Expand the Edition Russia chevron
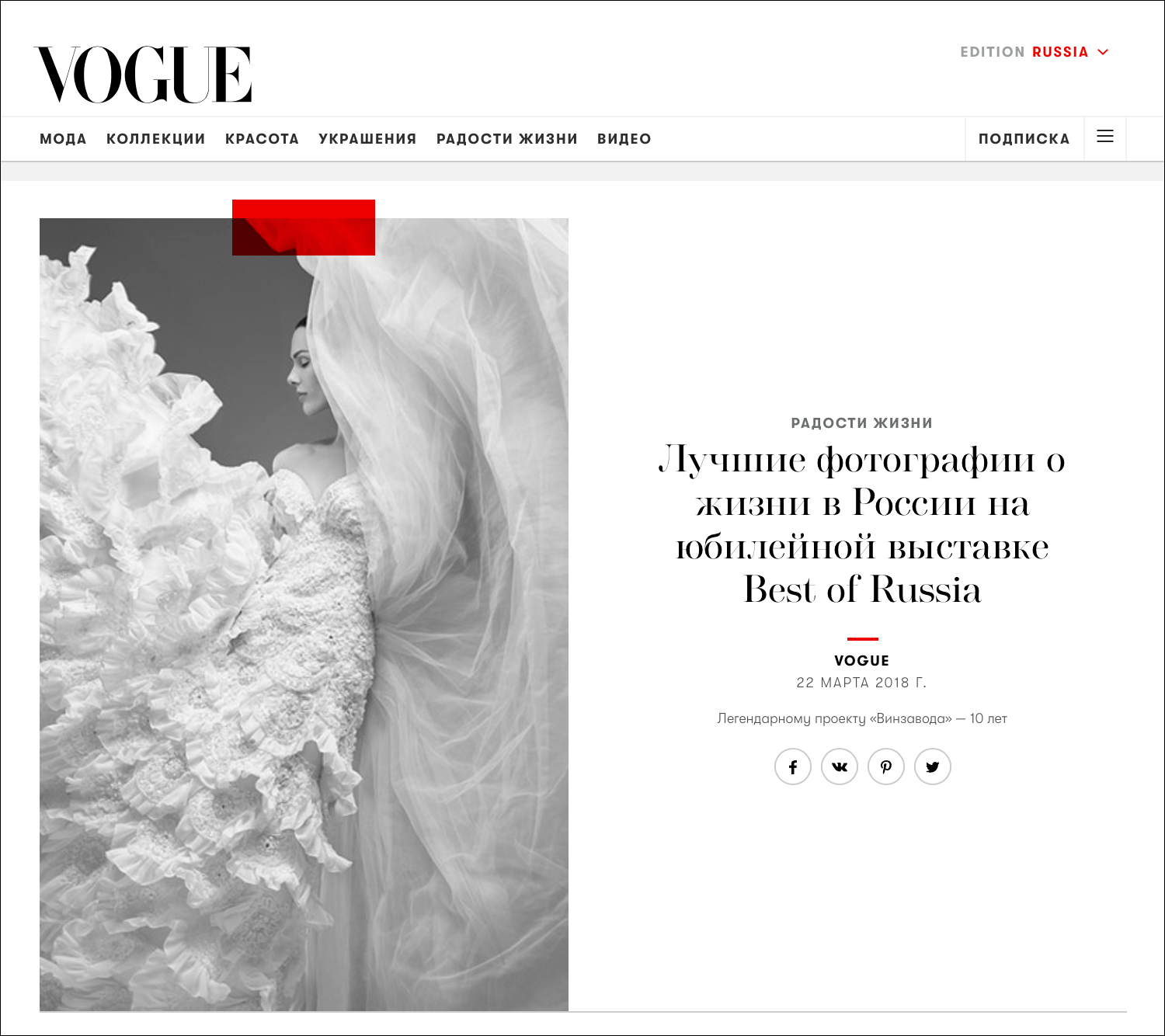This screenshot has height=1036, width=1165. click(1103, 52)
